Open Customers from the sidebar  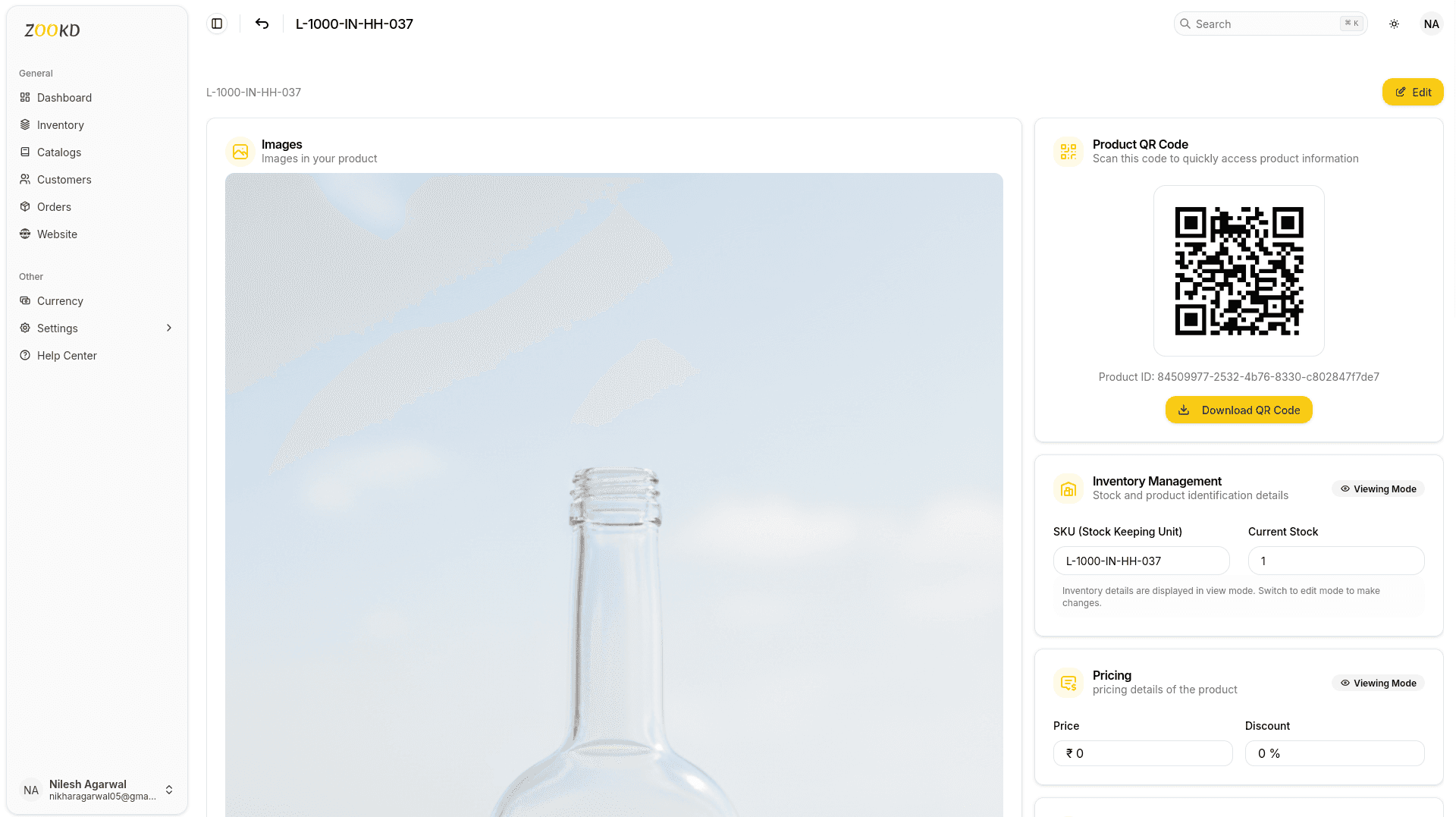[63, 179]
